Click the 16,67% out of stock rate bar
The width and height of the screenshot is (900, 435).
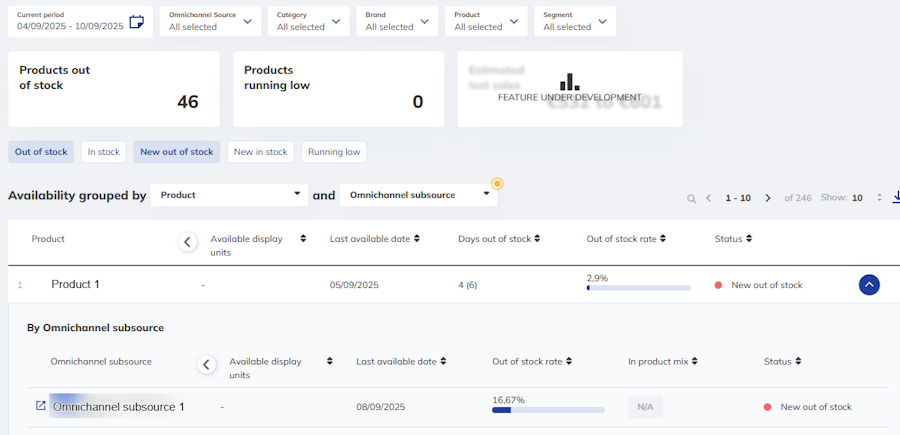[x=548, y=410]
